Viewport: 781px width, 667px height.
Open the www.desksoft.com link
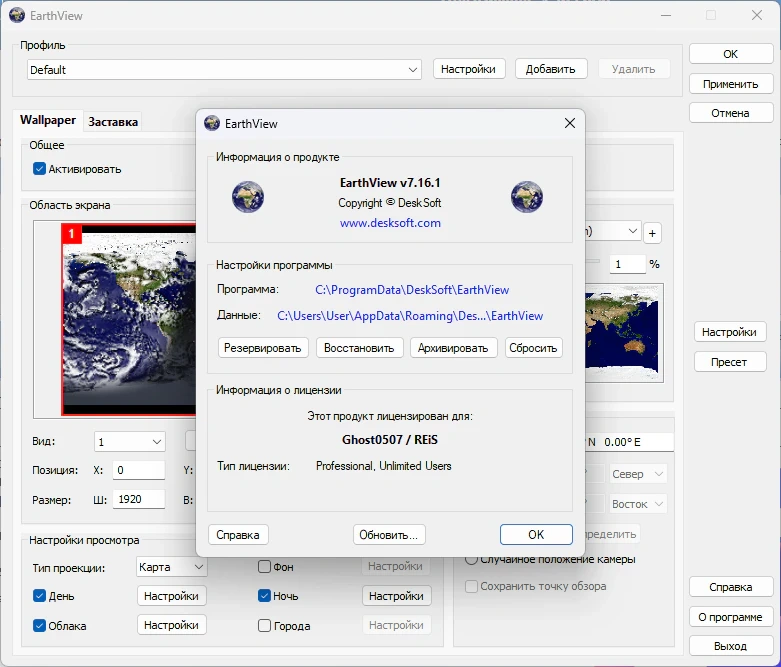[x=390, y=223]
